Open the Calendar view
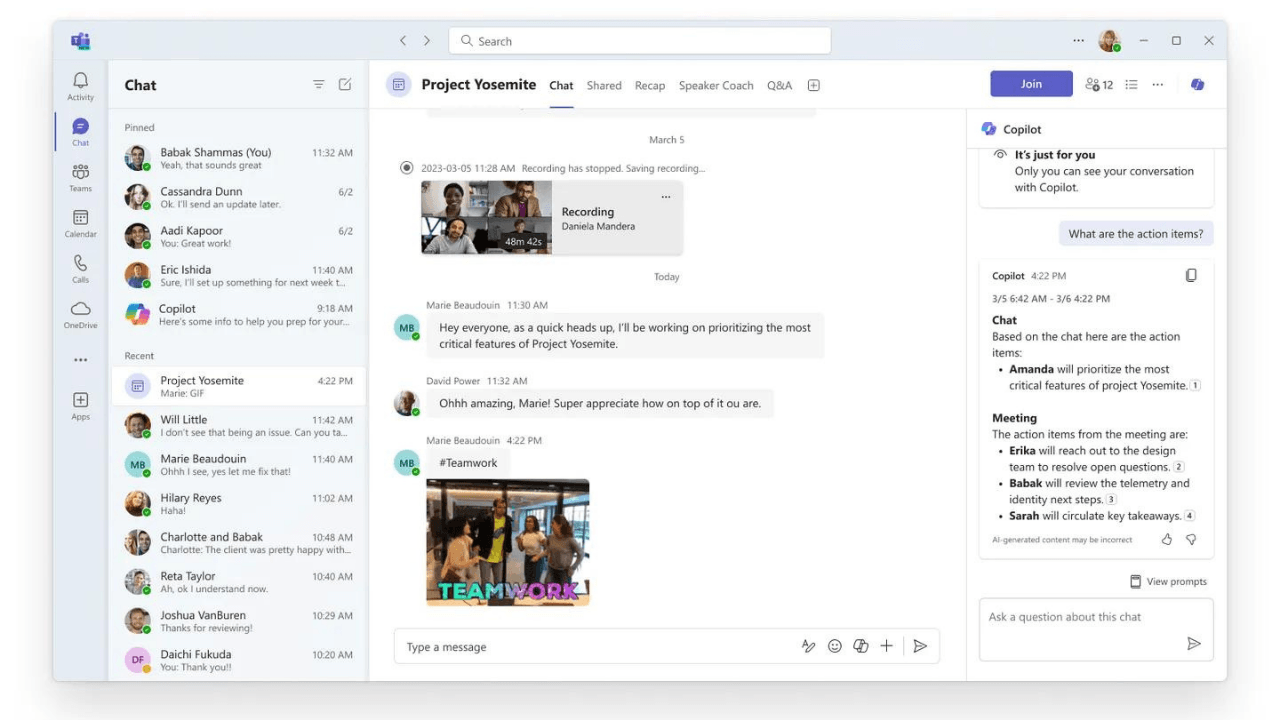Screen dimensions: 1280x720 pos(80,223)
